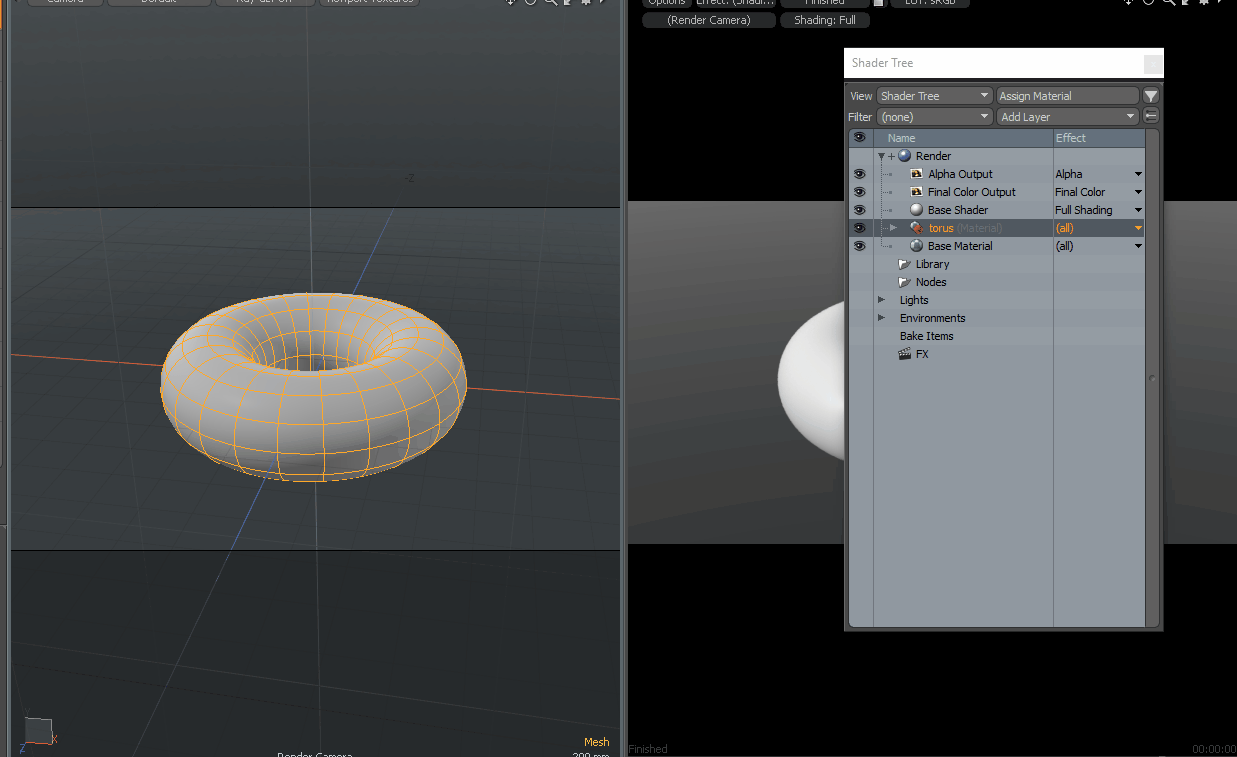Click the orange Mesh label in viewport
1237x757 pixels.
(597, 742)
